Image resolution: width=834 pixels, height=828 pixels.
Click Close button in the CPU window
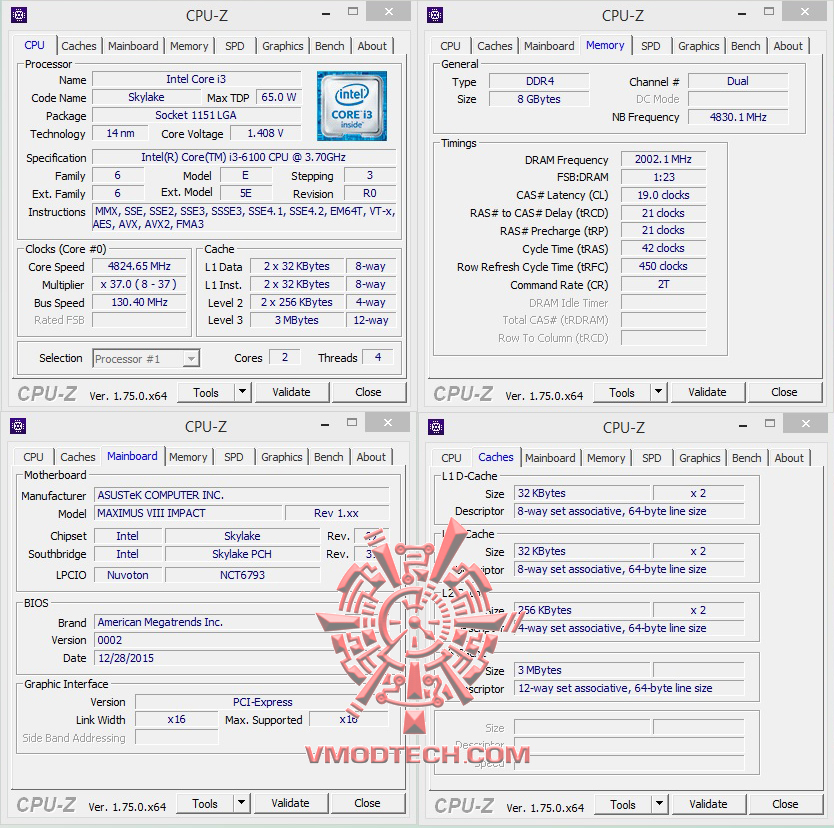(368, 392)
